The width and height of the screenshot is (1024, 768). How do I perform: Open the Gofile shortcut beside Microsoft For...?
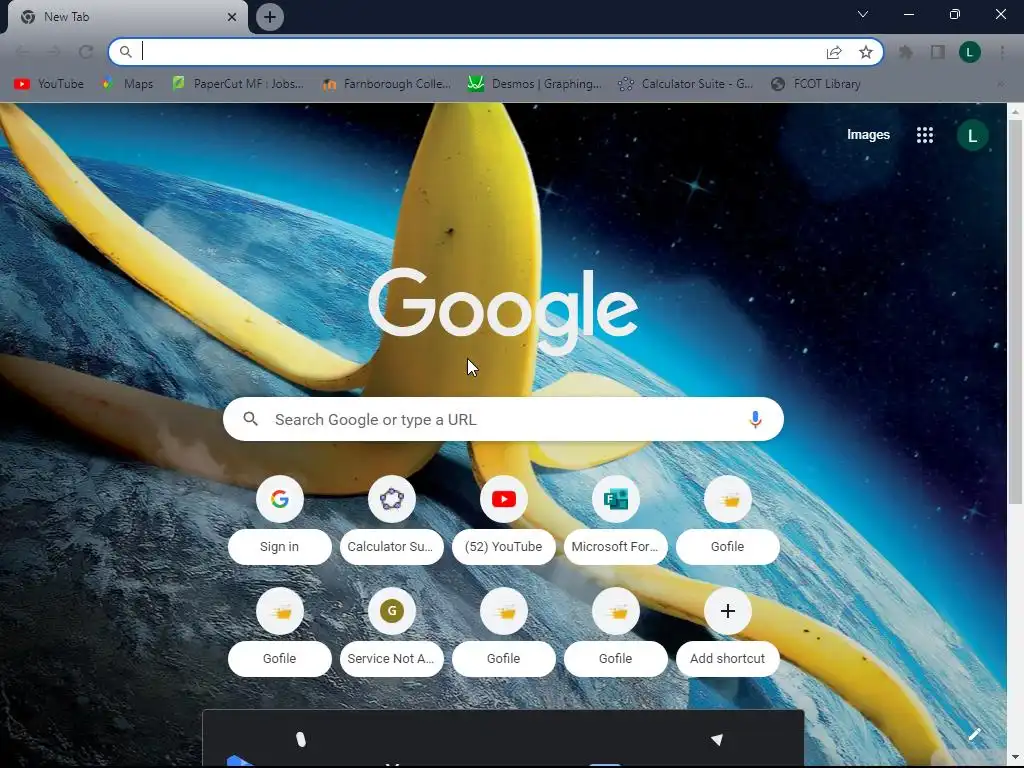[728, 500]
